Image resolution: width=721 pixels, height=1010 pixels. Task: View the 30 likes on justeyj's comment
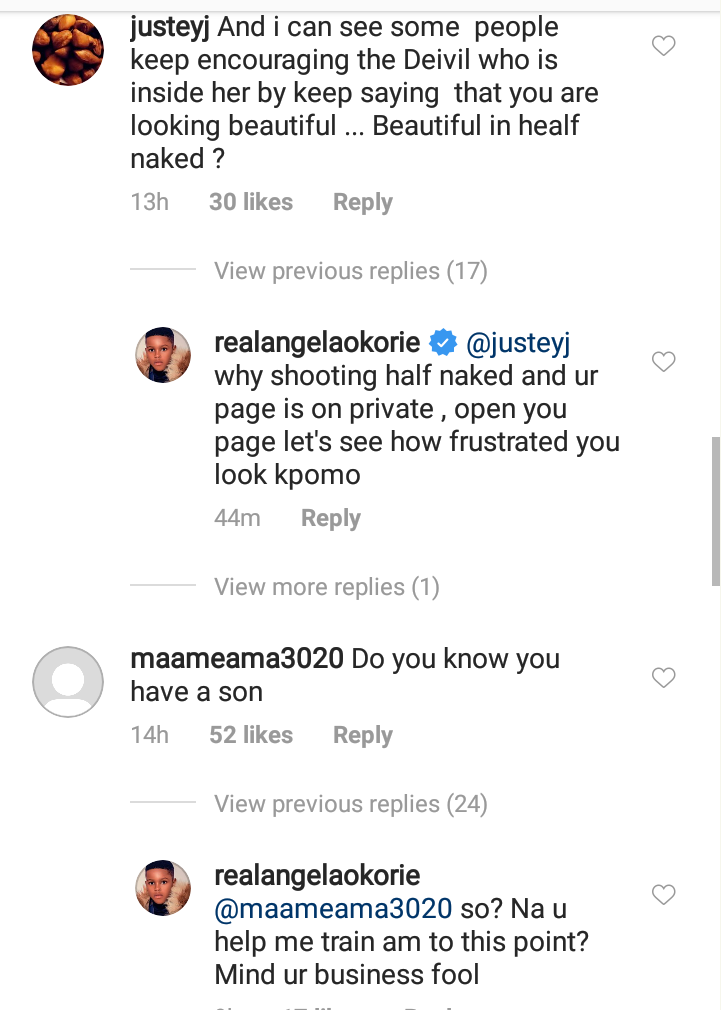(250, 202)
